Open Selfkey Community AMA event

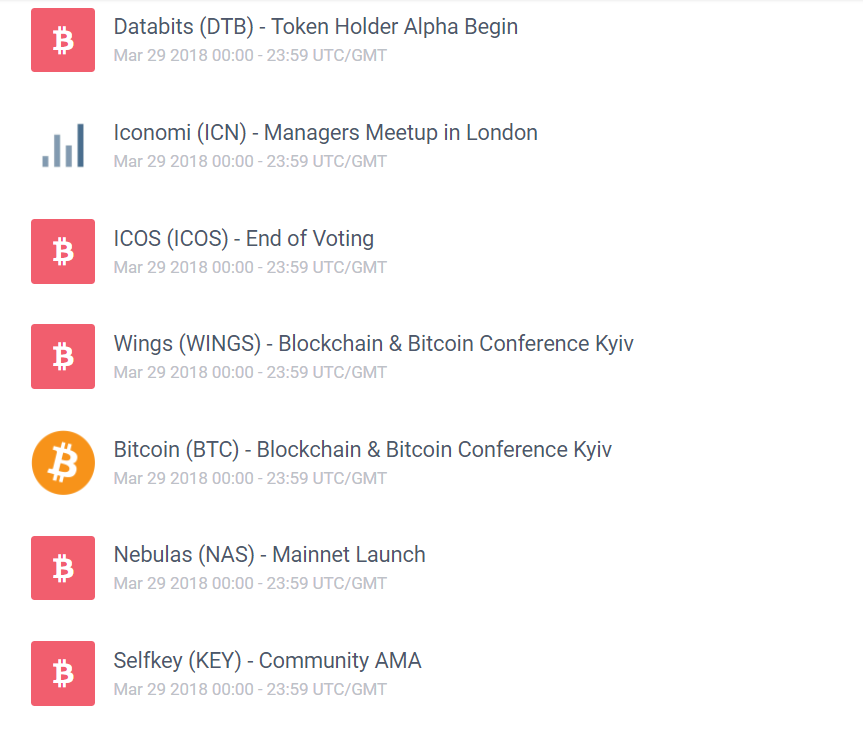tap(268, 661)
